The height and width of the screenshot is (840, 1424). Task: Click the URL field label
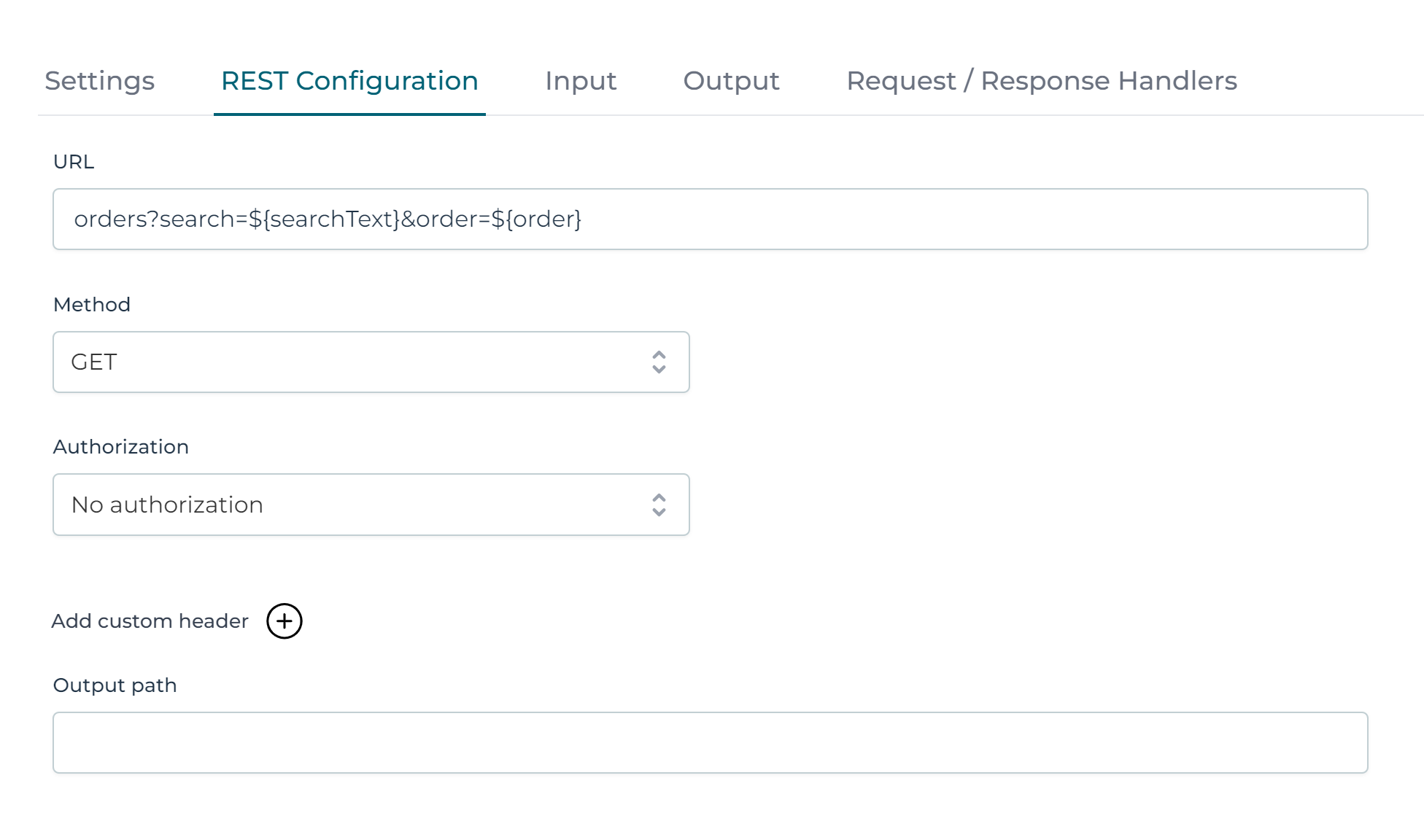pos(74,162)
